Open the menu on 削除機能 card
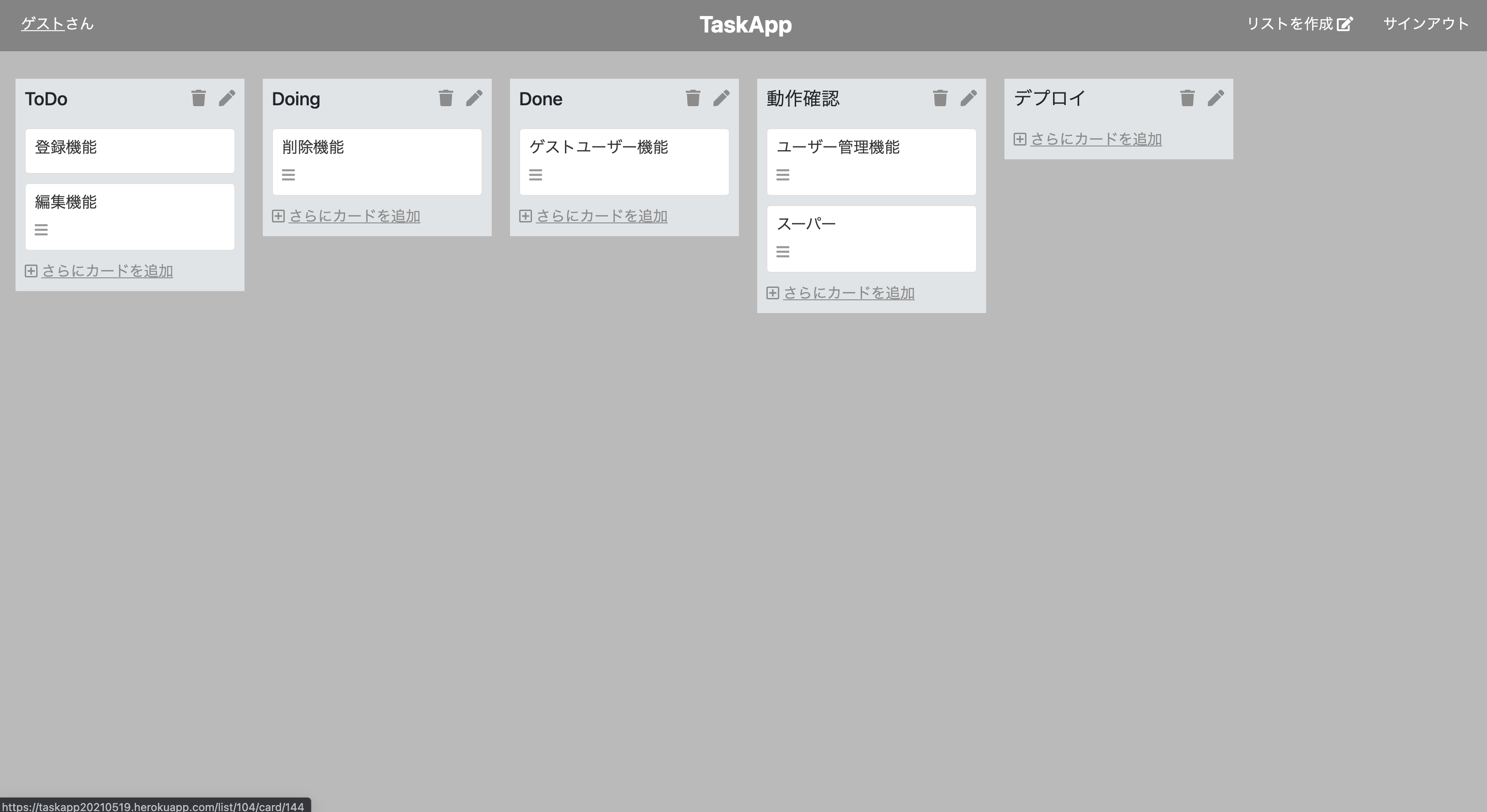 coord(288,174)
